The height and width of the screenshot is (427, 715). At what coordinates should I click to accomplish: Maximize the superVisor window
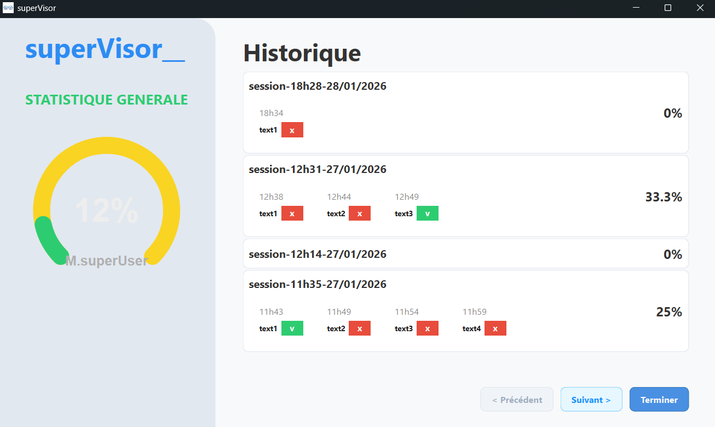tap(668, 8)
